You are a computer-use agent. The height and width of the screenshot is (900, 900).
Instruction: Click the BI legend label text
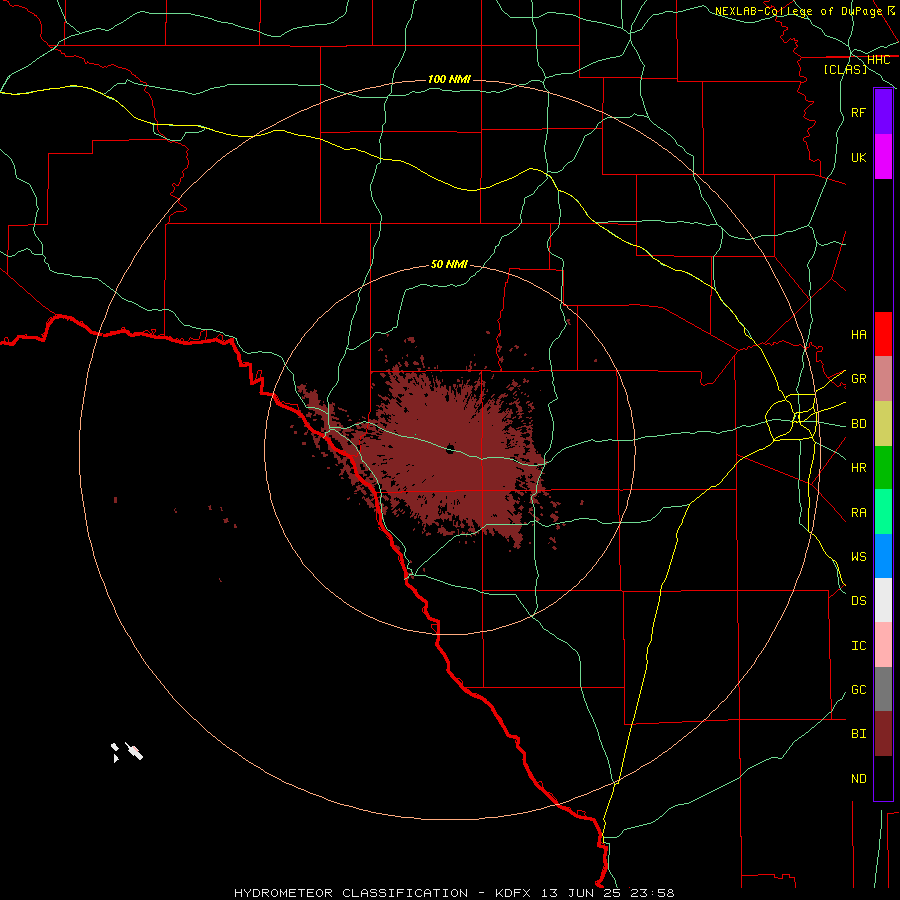pyautogui.click(x=859, y=734)
